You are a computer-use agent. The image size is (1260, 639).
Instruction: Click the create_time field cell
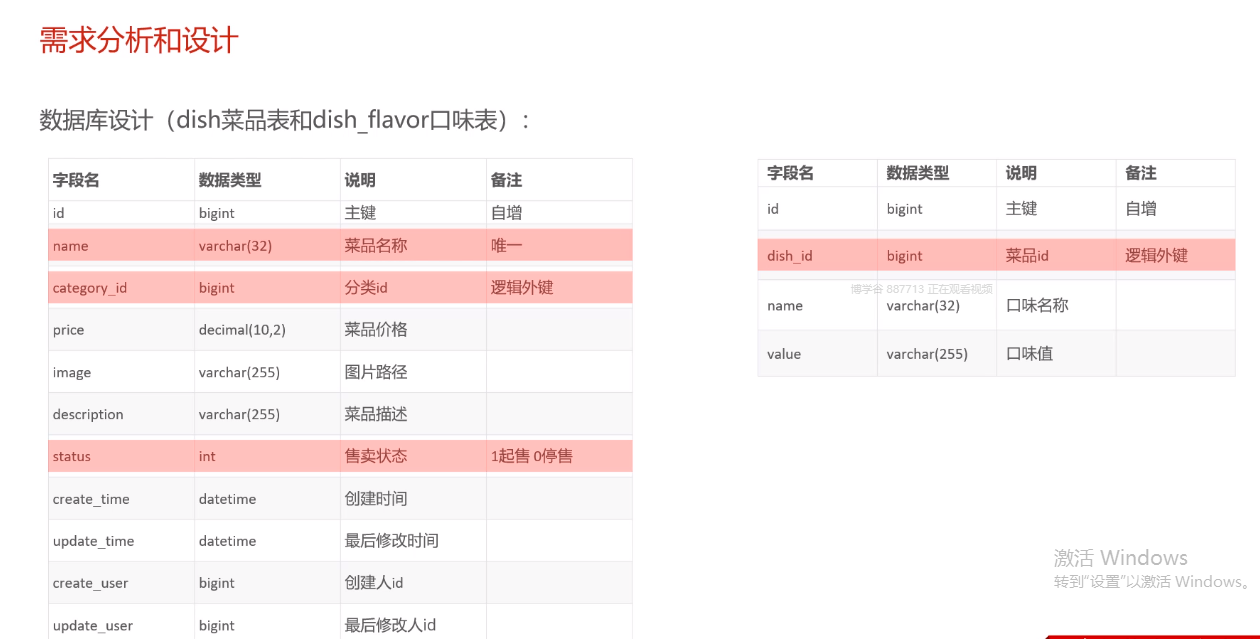coord(91,499)
